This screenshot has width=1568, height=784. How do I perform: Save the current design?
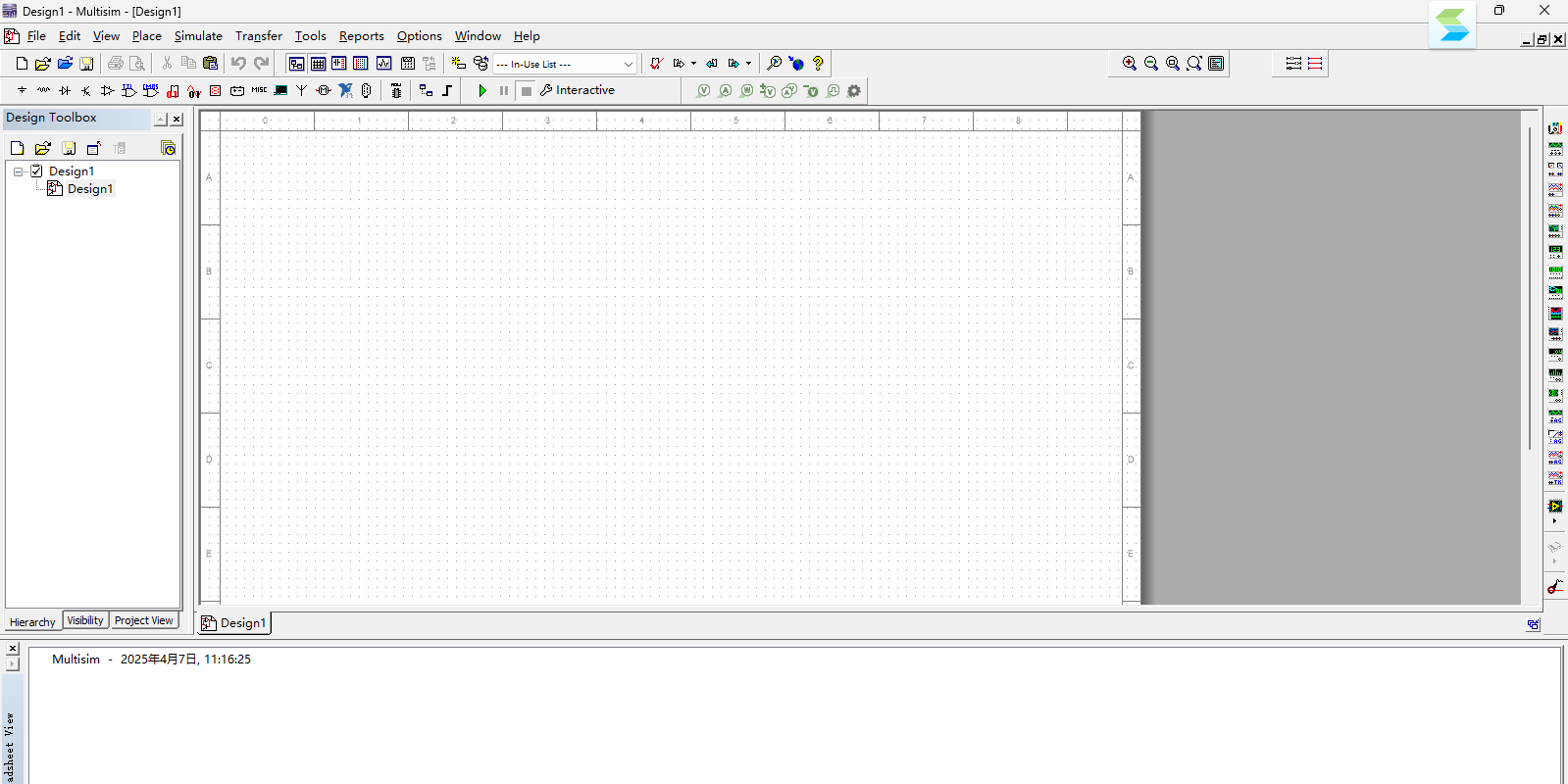tap(86, 64)
